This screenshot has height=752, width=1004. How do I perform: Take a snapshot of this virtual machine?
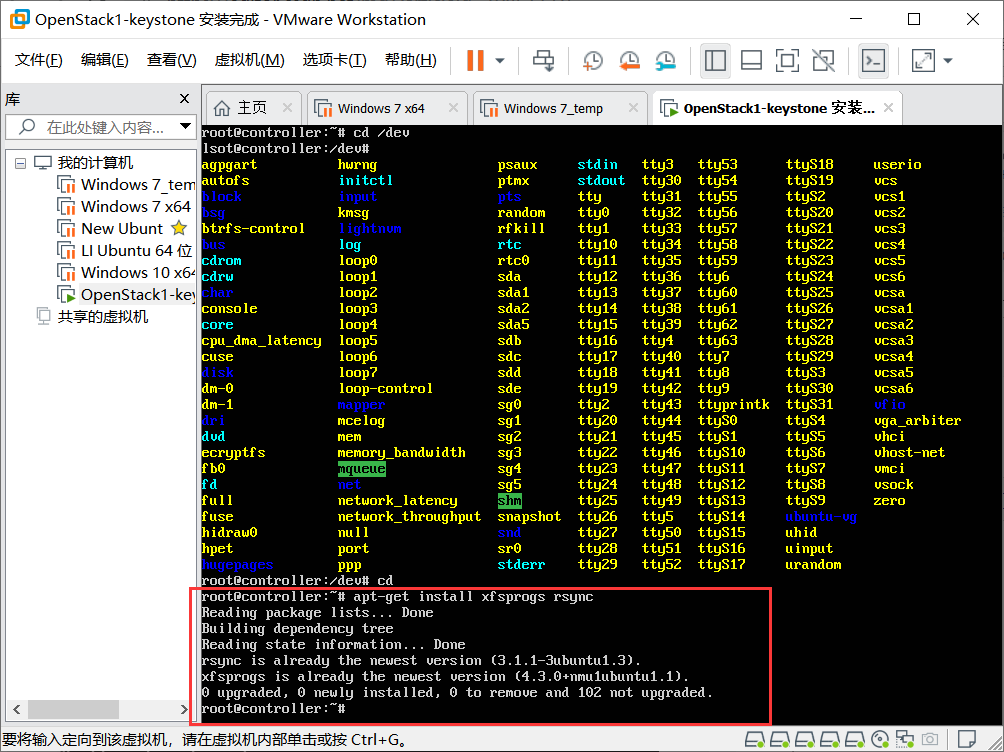(593, 61)
